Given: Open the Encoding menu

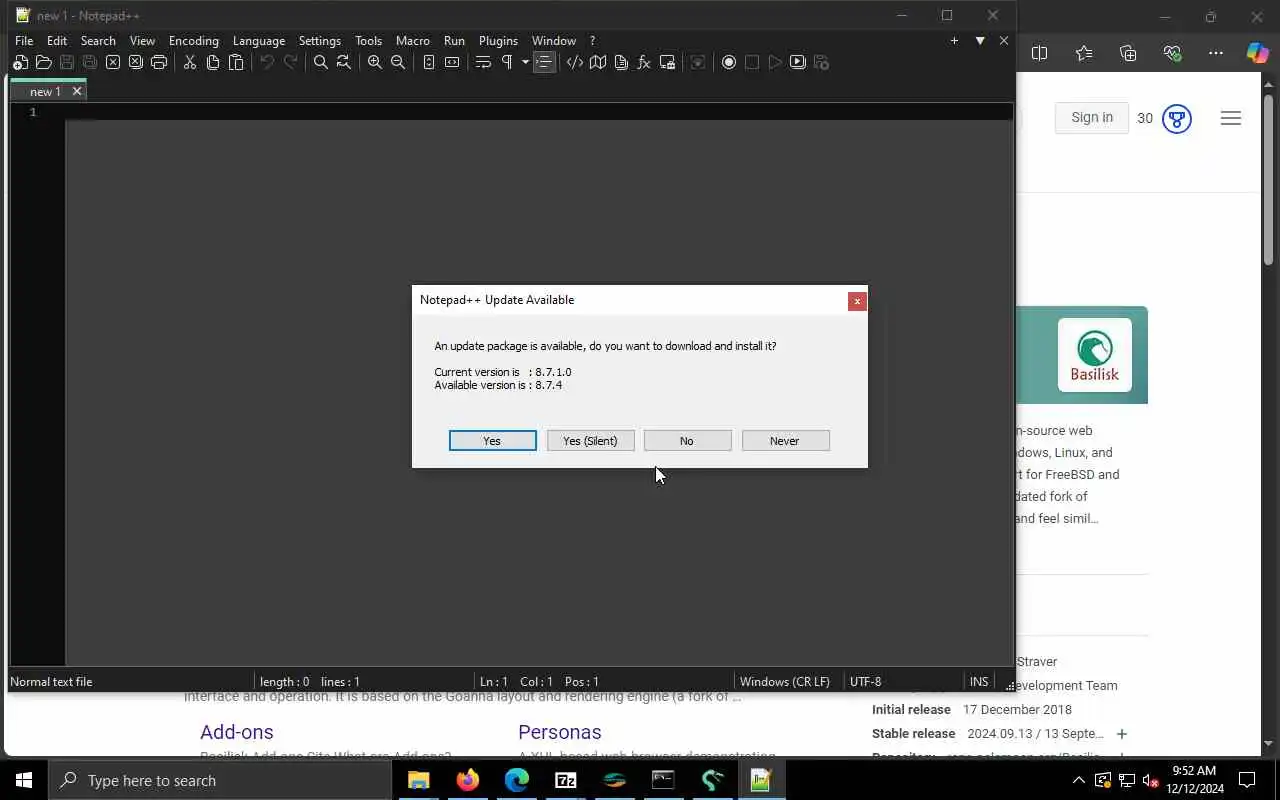Looking at the screenshot, I should (x=194, y=41).
